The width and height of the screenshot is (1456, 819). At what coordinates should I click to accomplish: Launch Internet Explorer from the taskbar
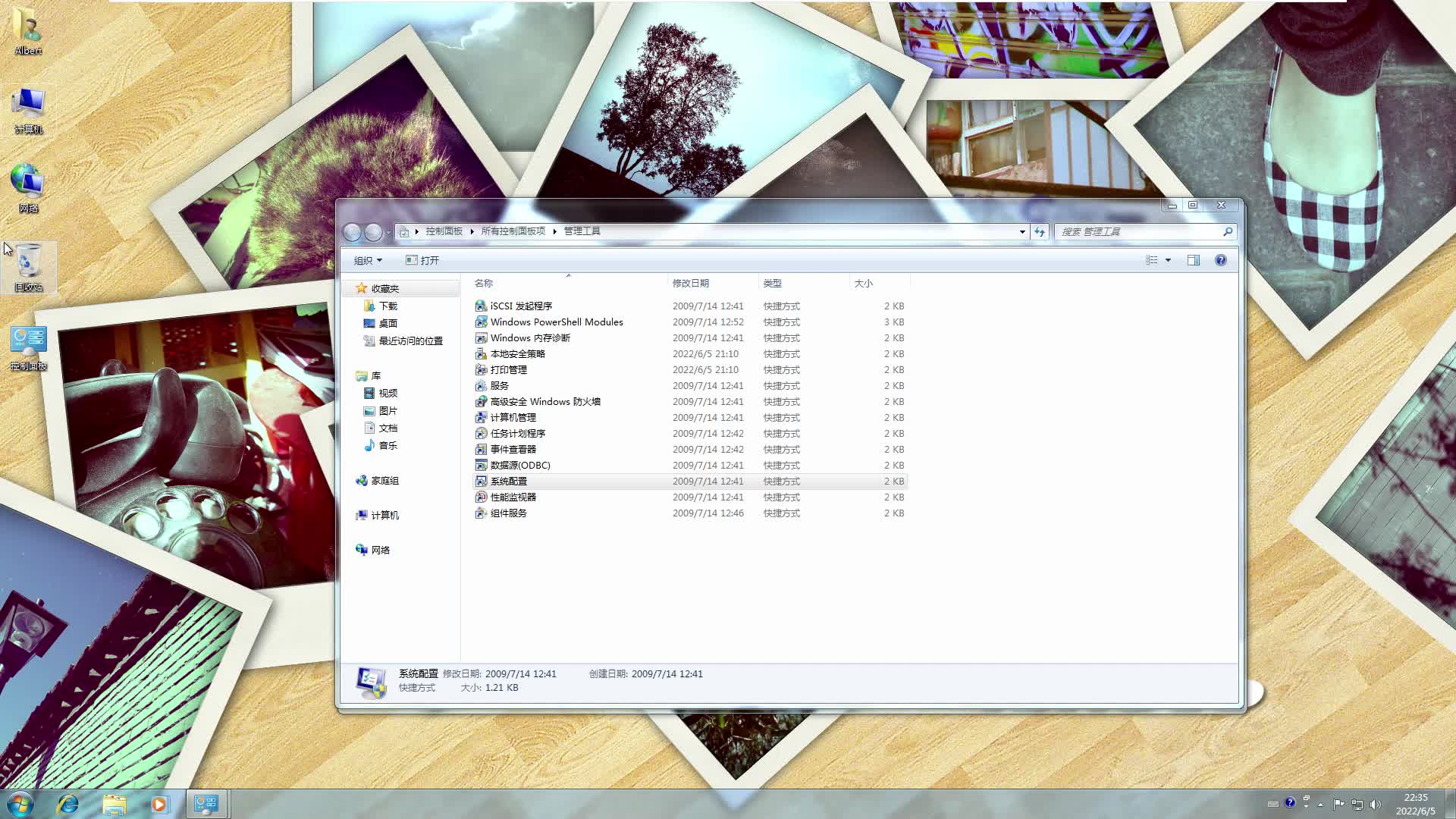click(x=68, y=804)
